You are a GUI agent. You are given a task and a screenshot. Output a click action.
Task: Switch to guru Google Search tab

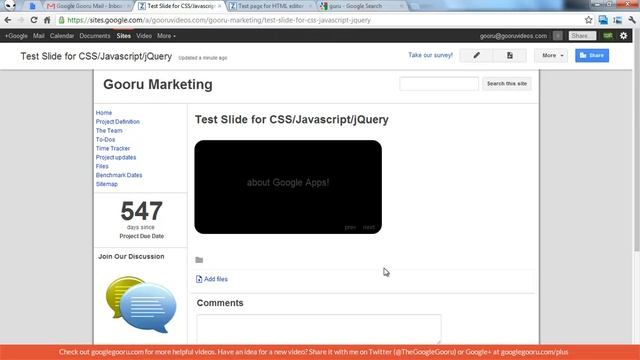[361, 6]
